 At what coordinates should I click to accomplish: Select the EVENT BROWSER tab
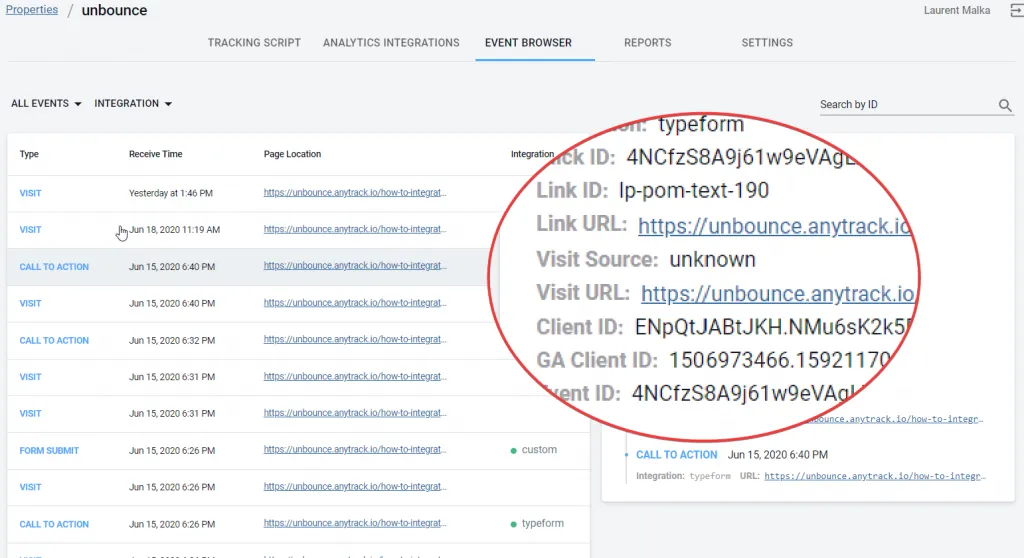pyautogui.click(x=528, y=42)
